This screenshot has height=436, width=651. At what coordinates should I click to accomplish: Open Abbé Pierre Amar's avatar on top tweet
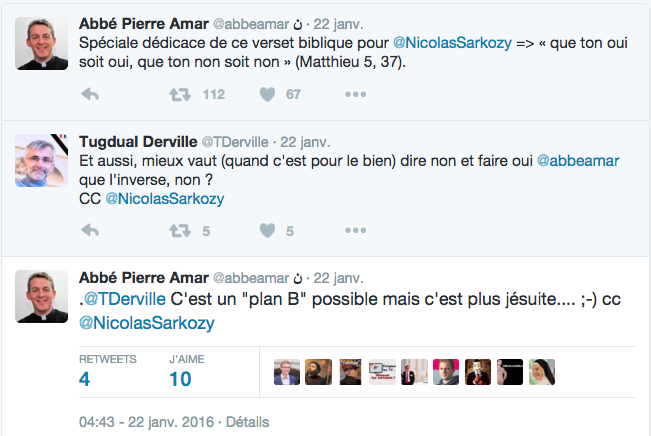pos(42,43)
